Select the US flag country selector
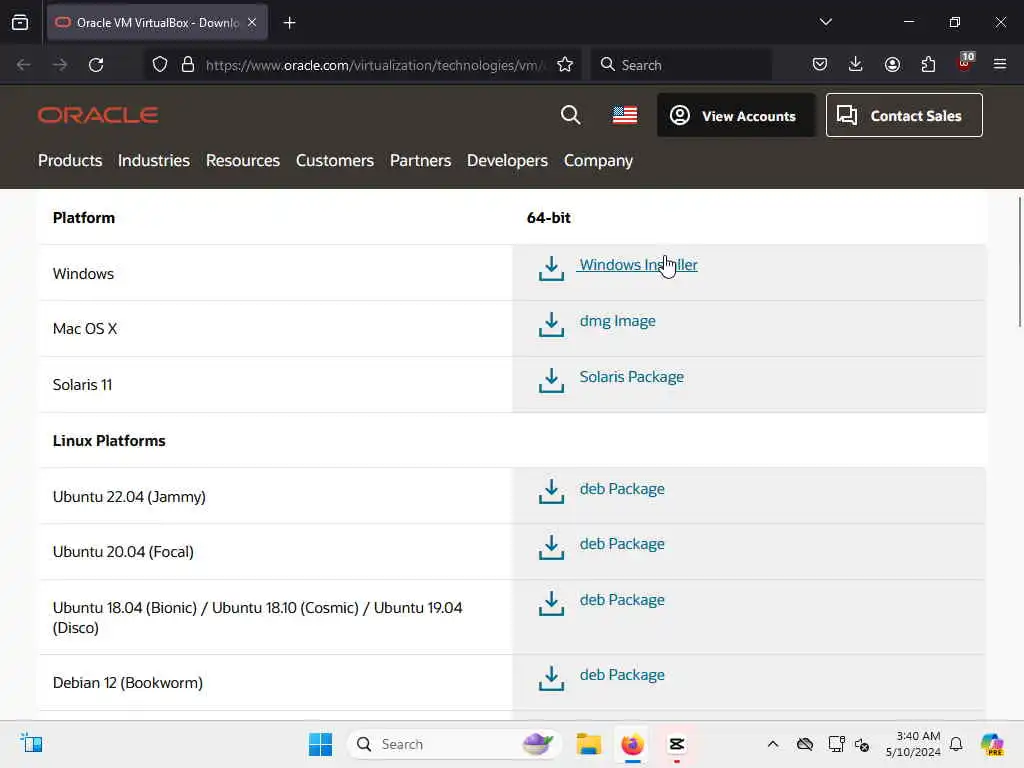 point(625,116)
